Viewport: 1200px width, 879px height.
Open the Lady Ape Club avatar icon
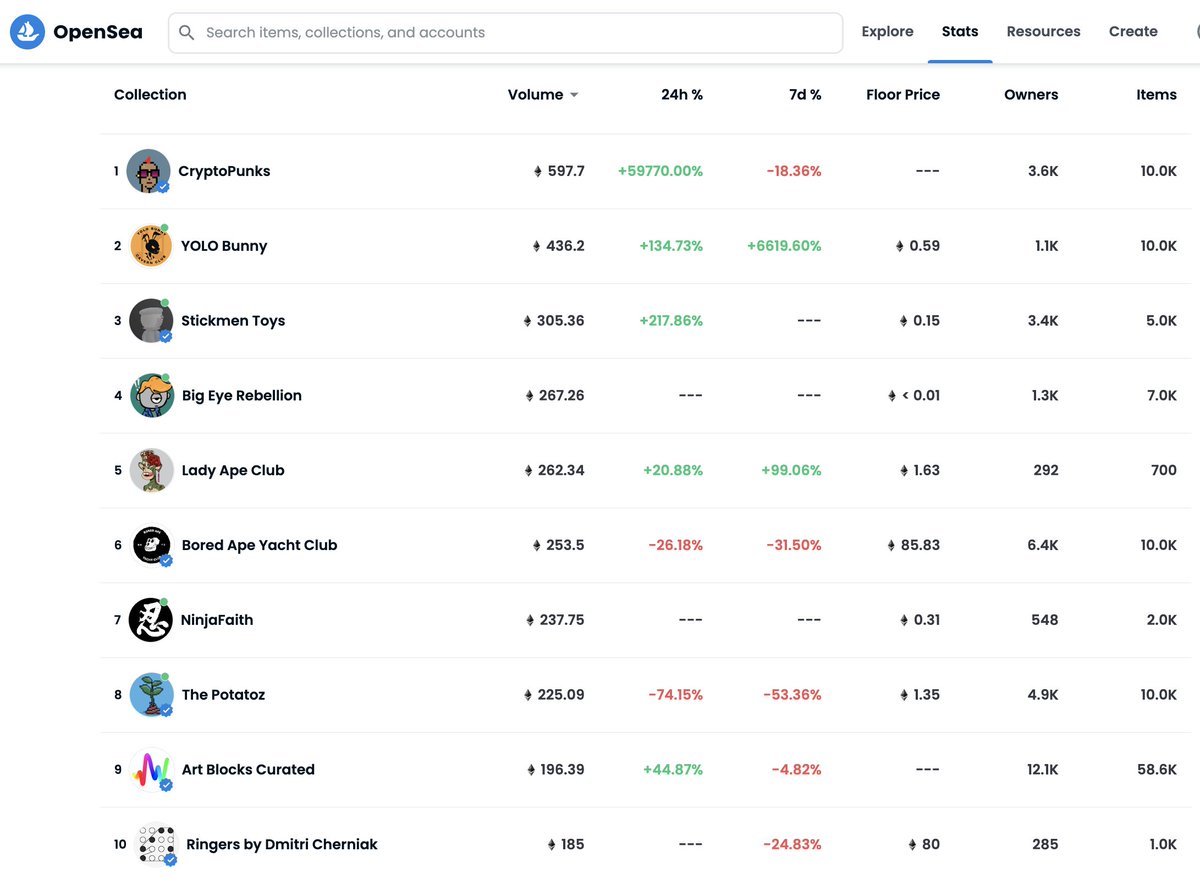[x=151, y=470]
